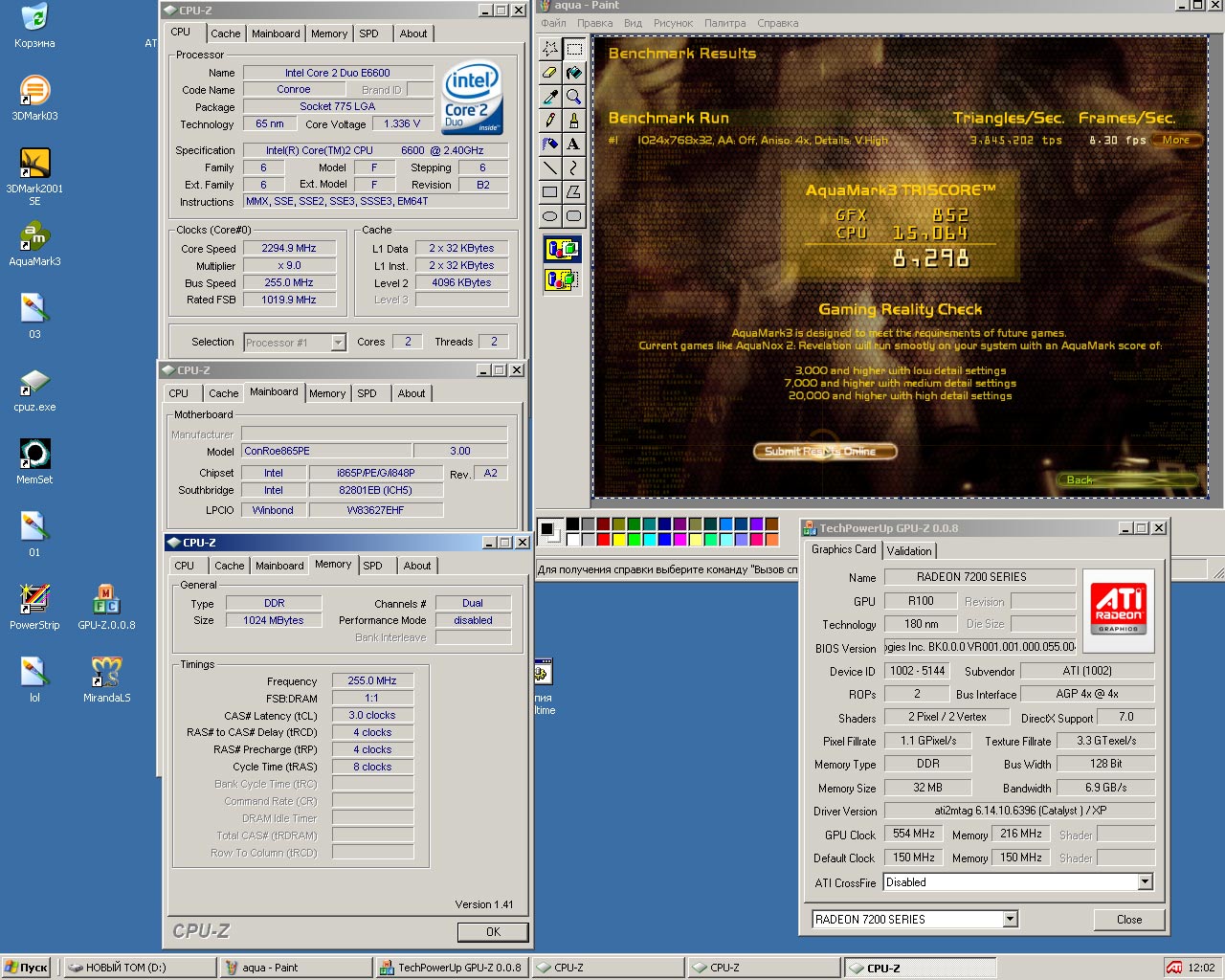Select the magenta palette color
This screenshot has height=980, width=1225.
coord(679,539)
